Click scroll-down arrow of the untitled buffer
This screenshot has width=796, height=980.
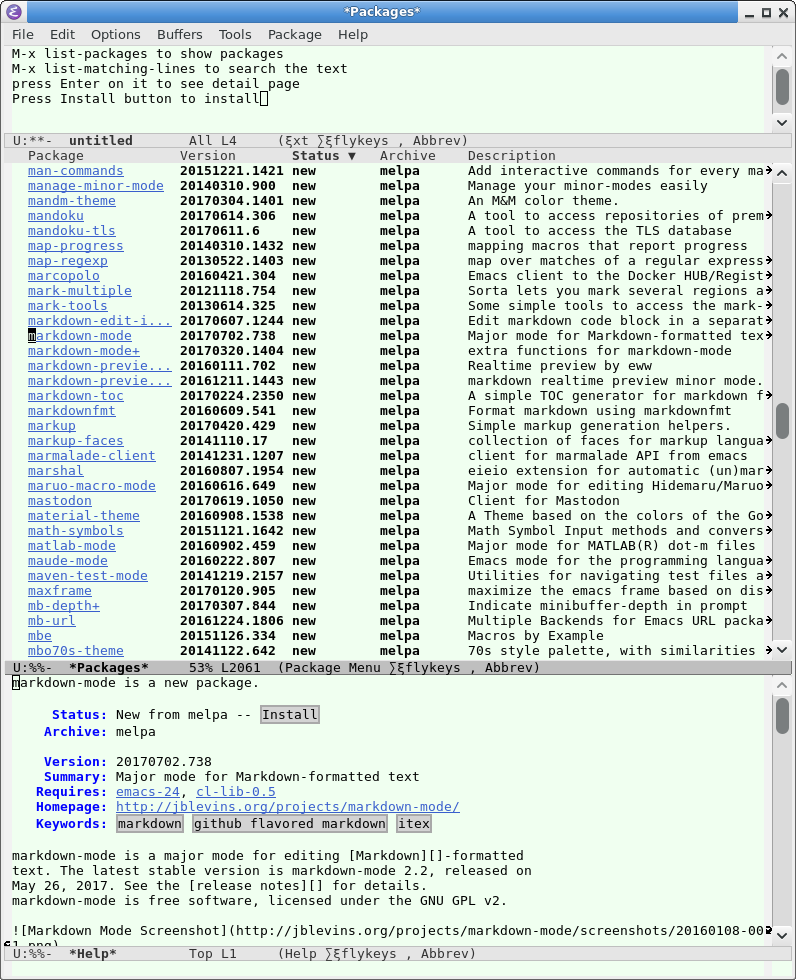click(782, 122)
